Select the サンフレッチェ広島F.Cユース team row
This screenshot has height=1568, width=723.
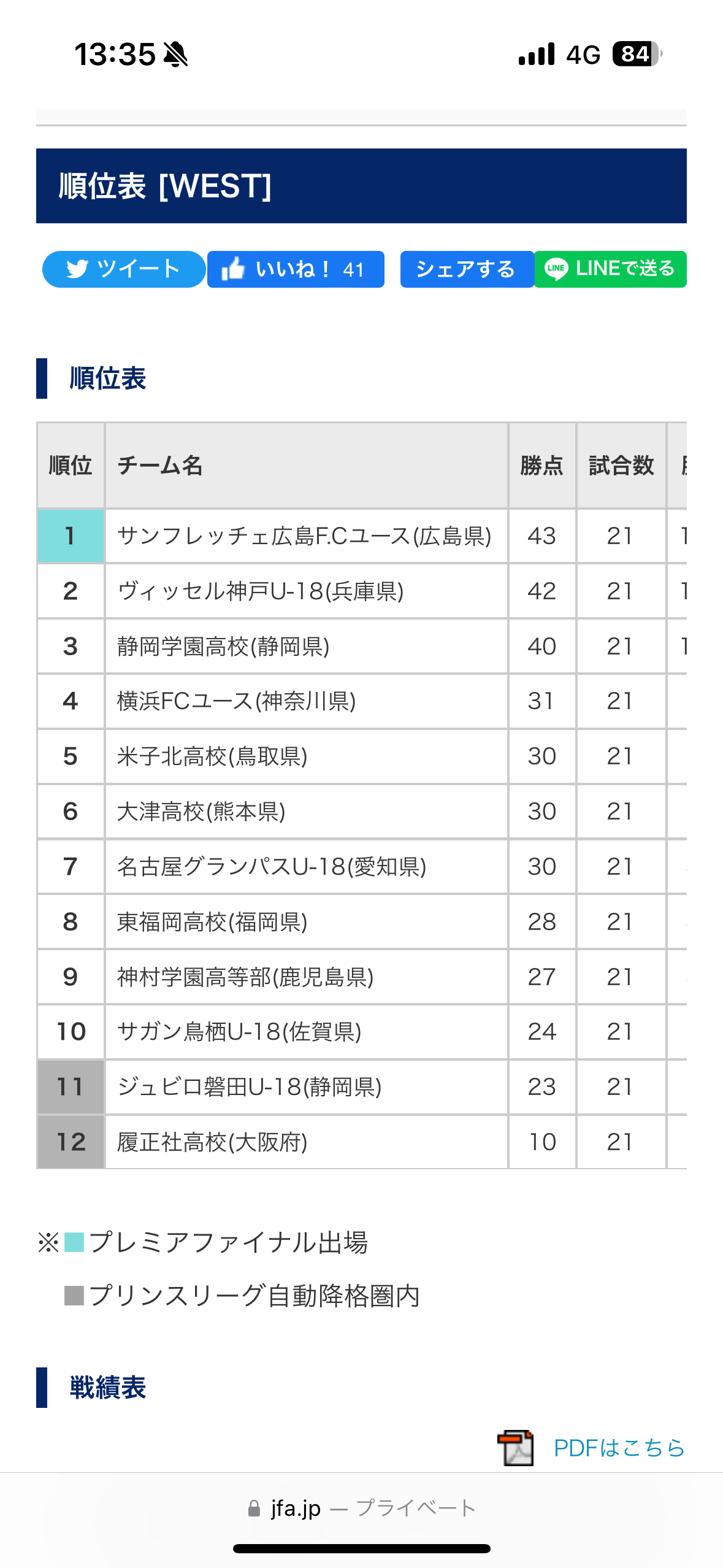(x=304, y=536)
